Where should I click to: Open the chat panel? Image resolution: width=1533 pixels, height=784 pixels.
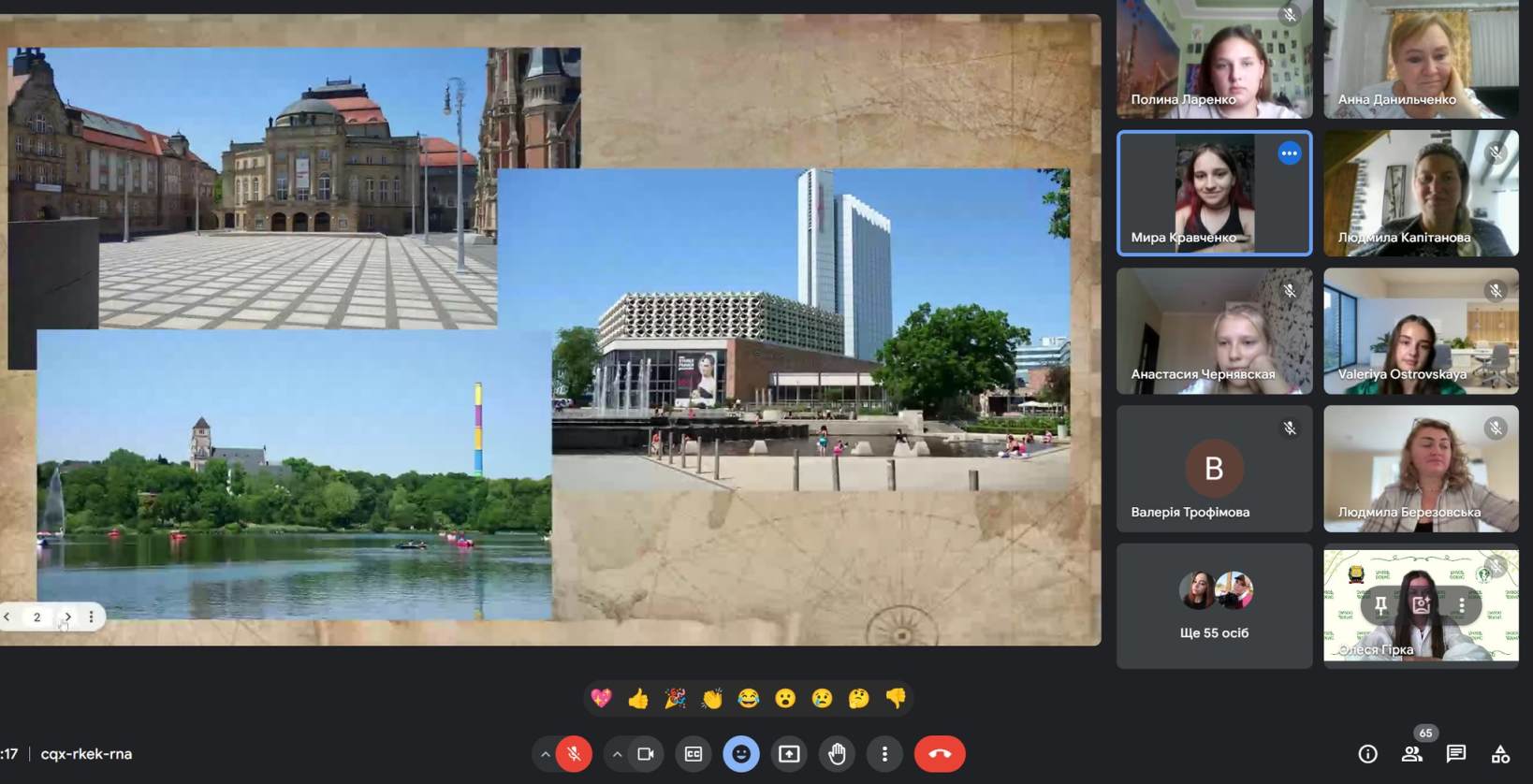coord(1455,754)
